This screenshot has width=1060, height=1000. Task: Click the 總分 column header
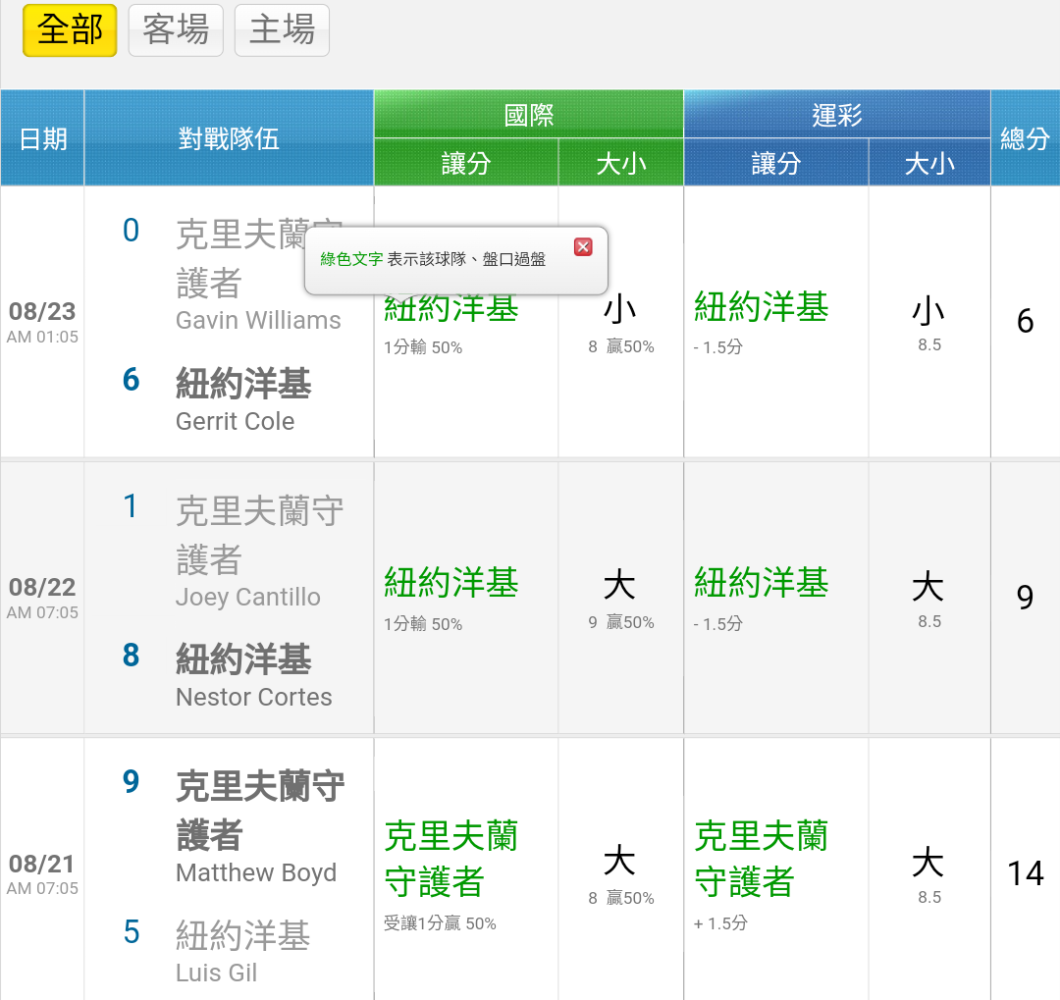point(1025,138)
